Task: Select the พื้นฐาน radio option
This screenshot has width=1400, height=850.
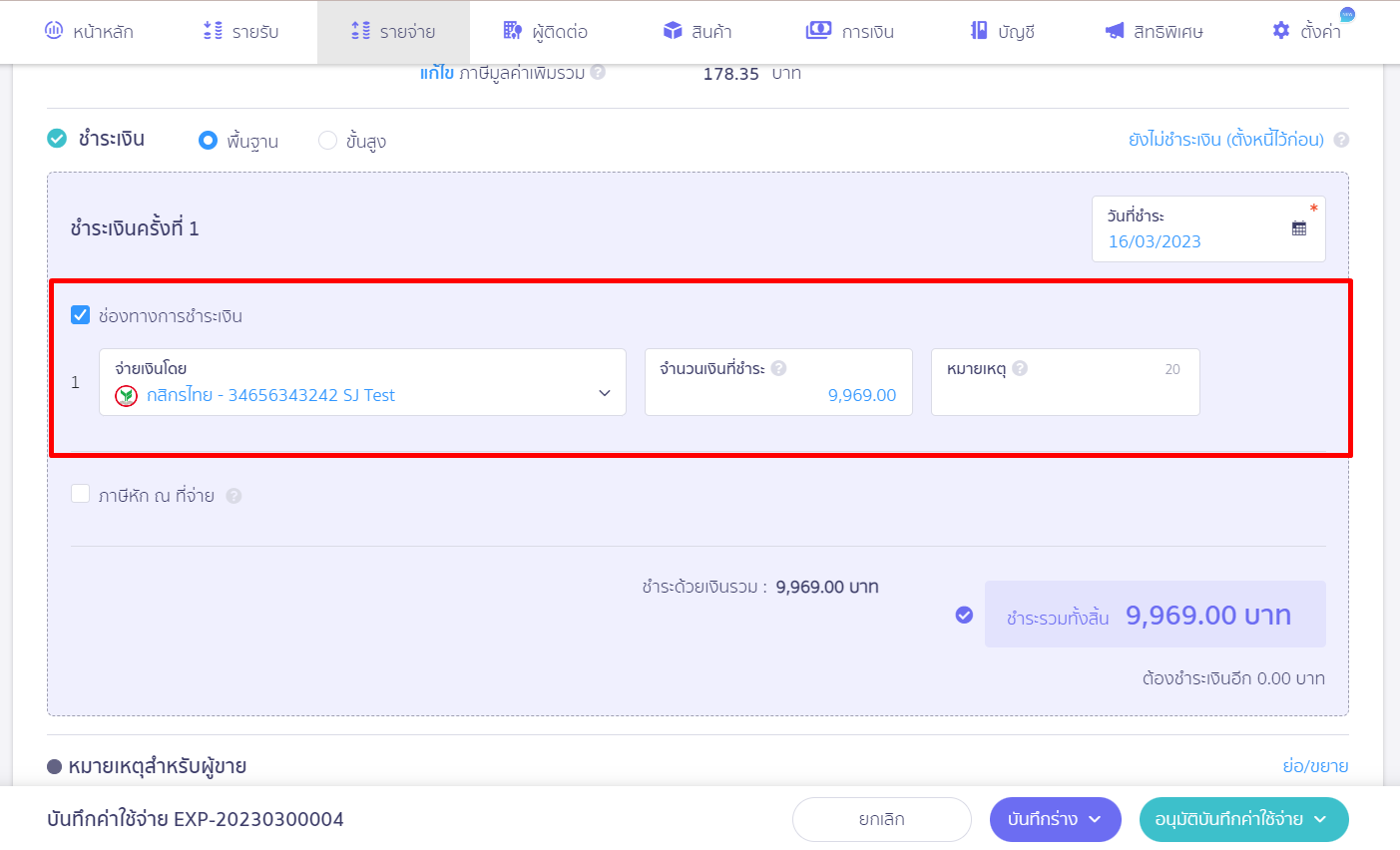Action: 208,141
